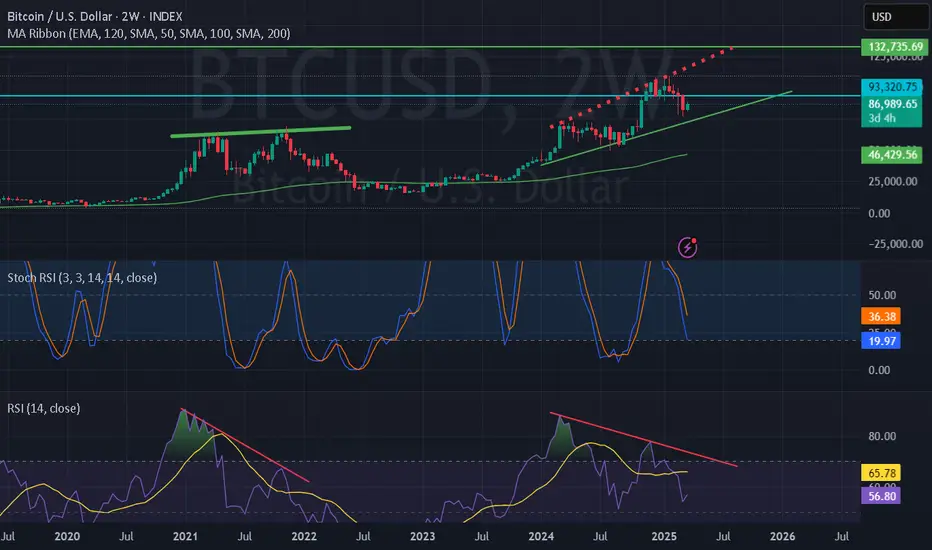Click the 80.00 RSI axis label

click(881, 436)
